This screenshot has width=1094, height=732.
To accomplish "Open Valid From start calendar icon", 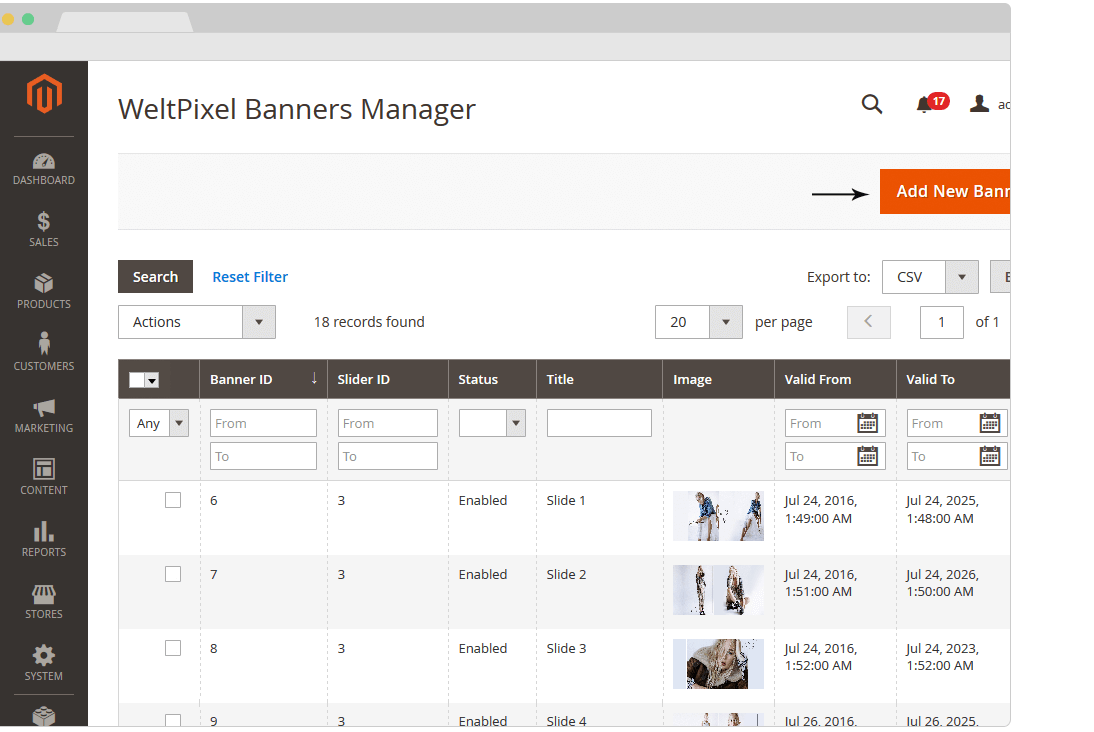I will pos(868,423).
